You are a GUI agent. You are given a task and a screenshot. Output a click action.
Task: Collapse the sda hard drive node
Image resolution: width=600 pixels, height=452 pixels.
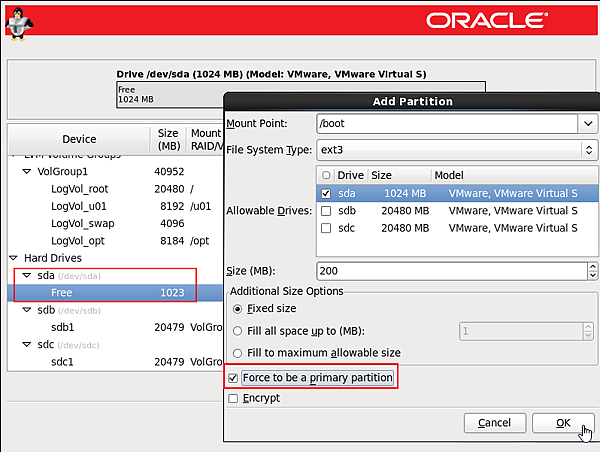pos(27,275)
